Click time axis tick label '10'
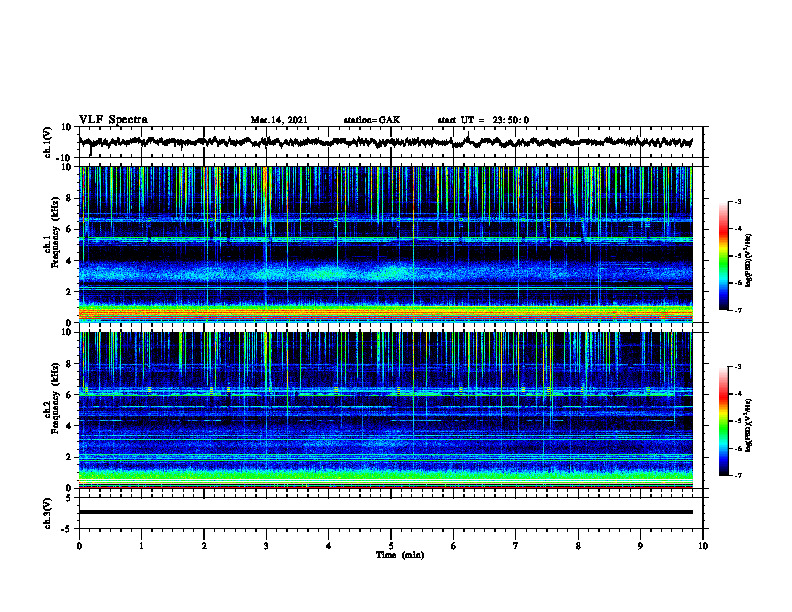 click(x=703, y=546)
